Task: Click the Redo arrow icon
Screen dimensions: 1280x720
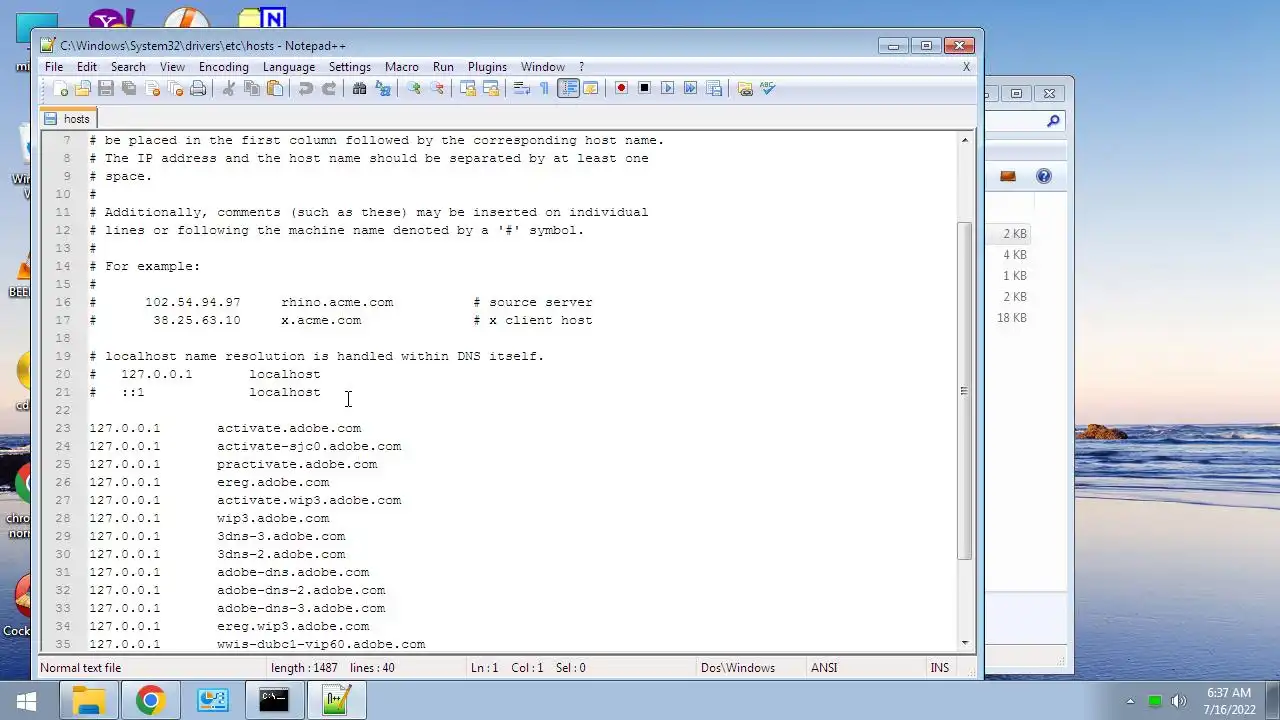Action: coord(328,89)
